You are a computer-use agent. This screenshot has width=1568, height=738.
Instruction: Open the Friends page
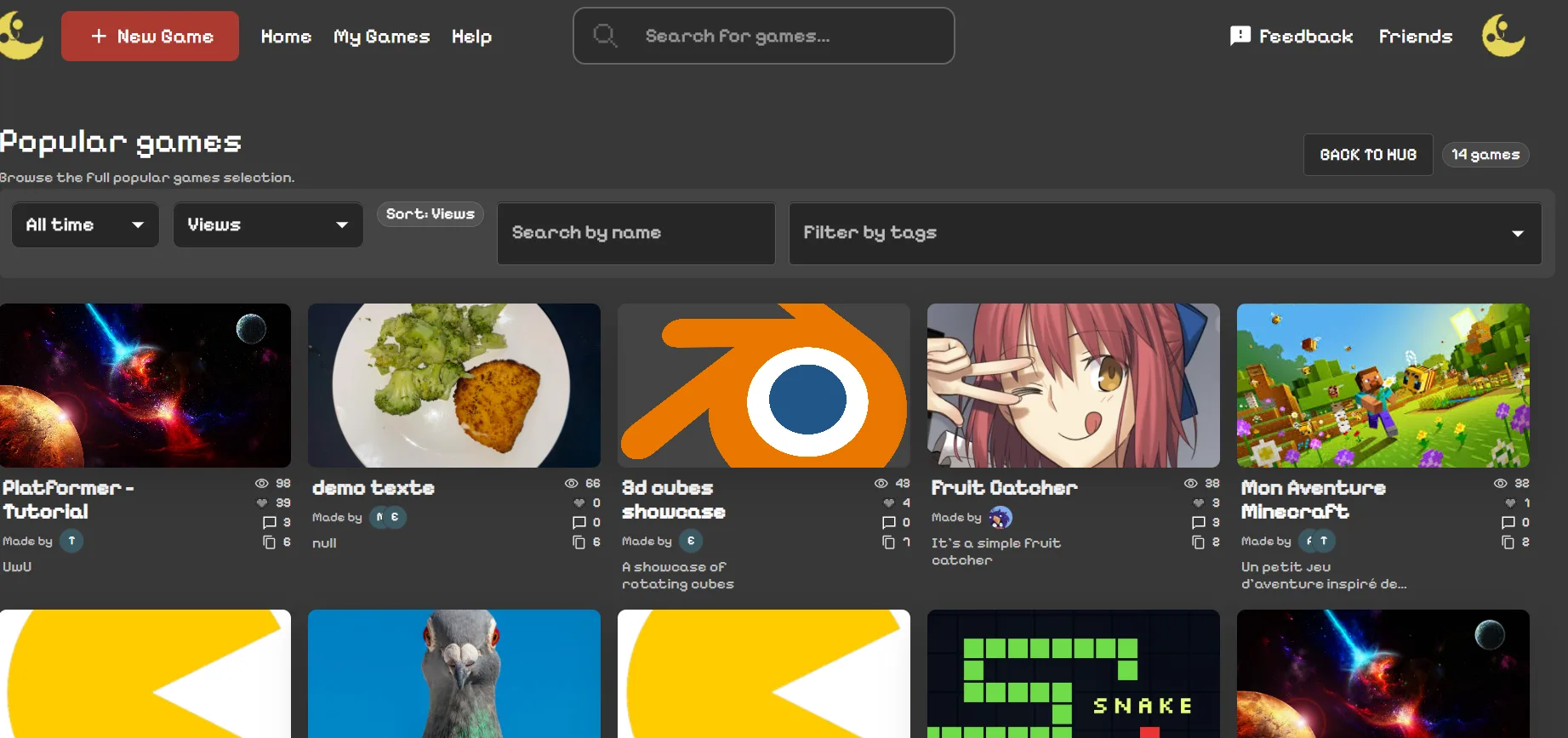(x=1416, y=37)
